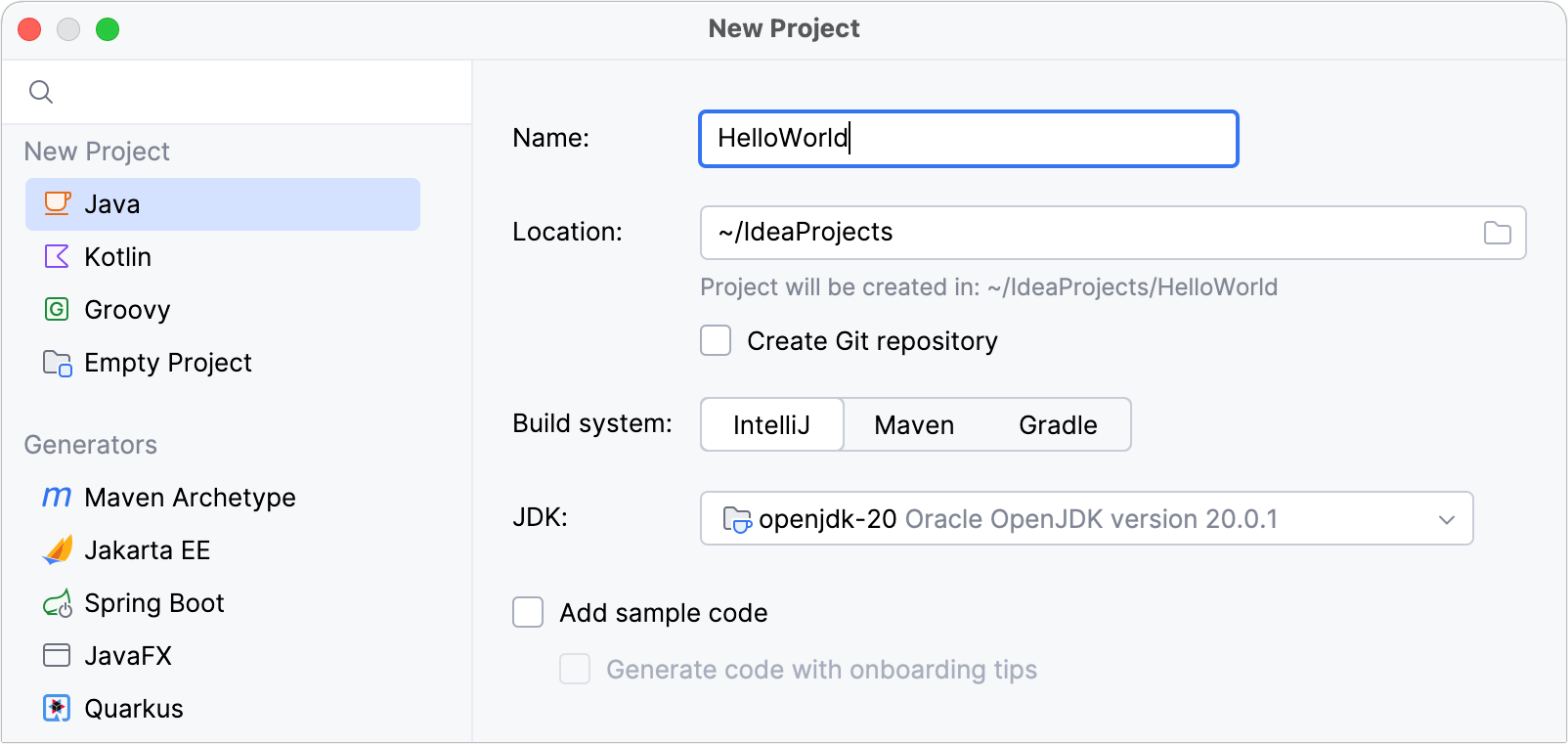The height and width of the screenshot is (744, 1568).
Task: Browse for location with folder icon
Action: (1498, 233)
